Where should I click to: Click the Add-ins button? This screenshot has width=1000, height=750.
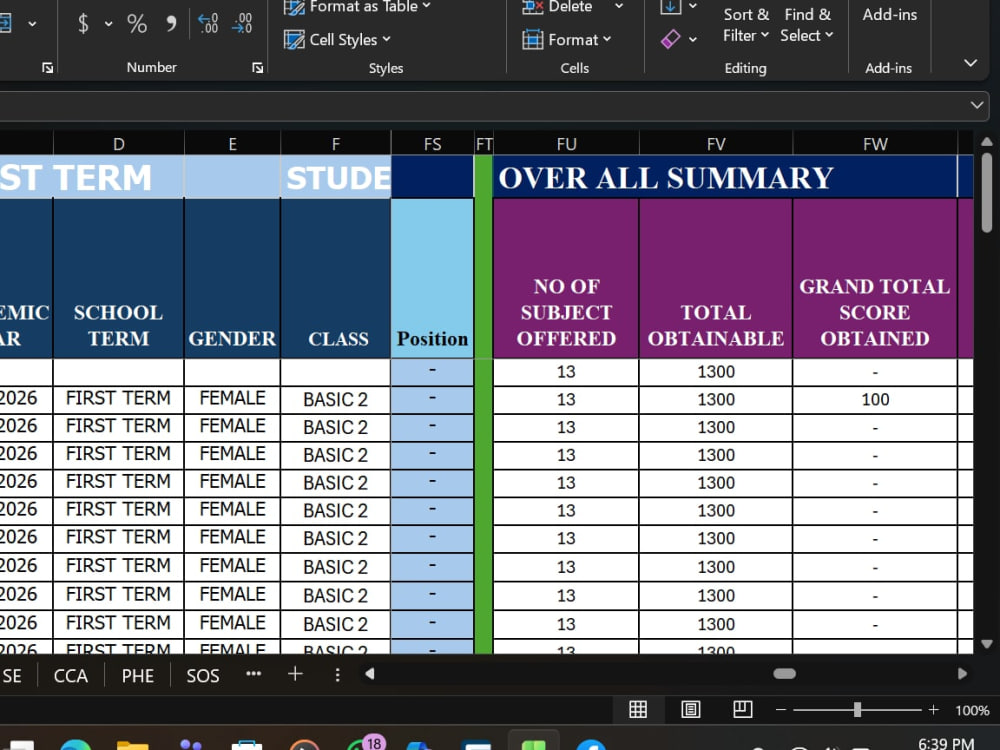(889, 14)
